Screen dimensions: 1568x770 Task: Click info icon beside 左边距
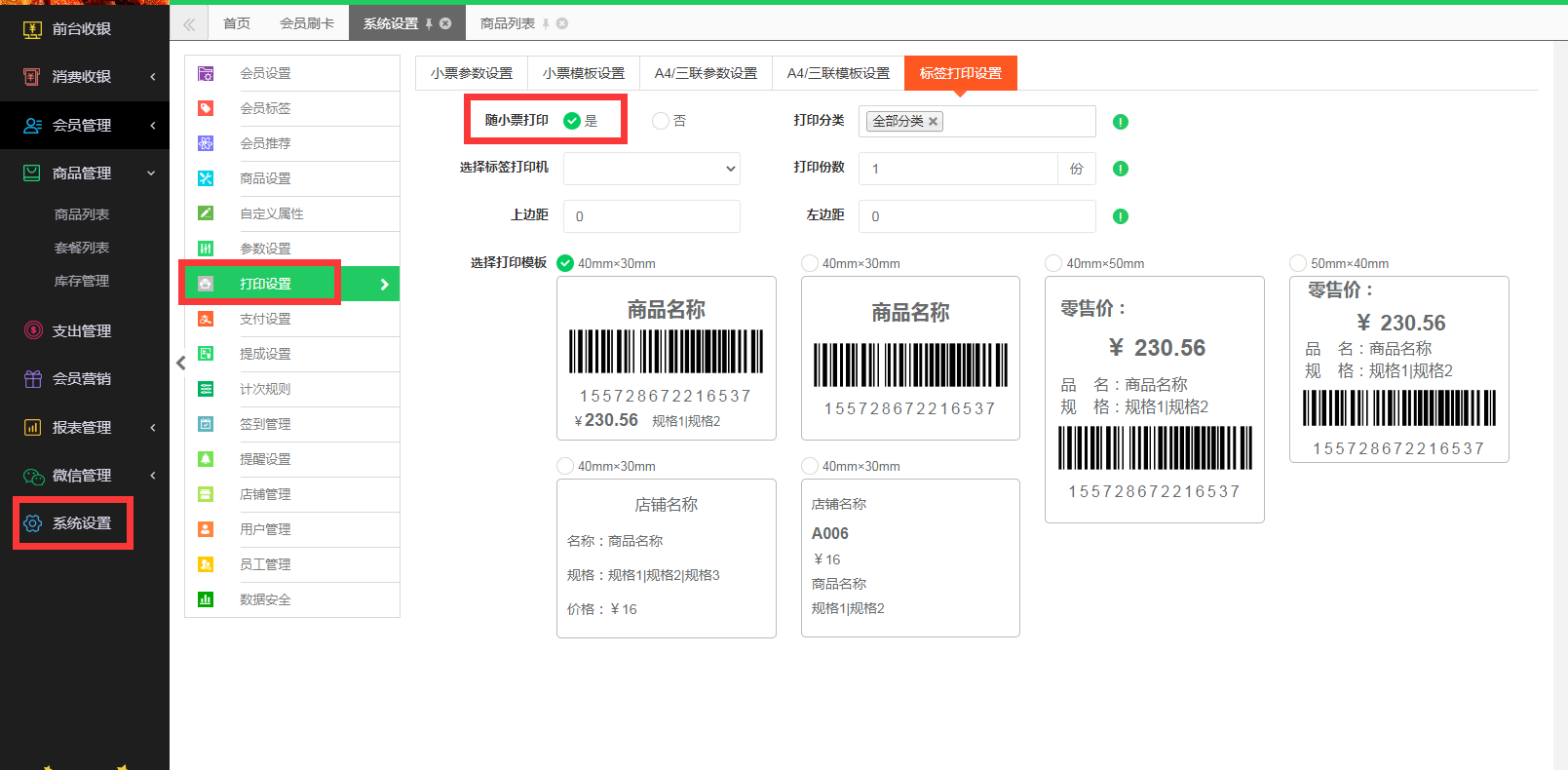point(1121,216)
